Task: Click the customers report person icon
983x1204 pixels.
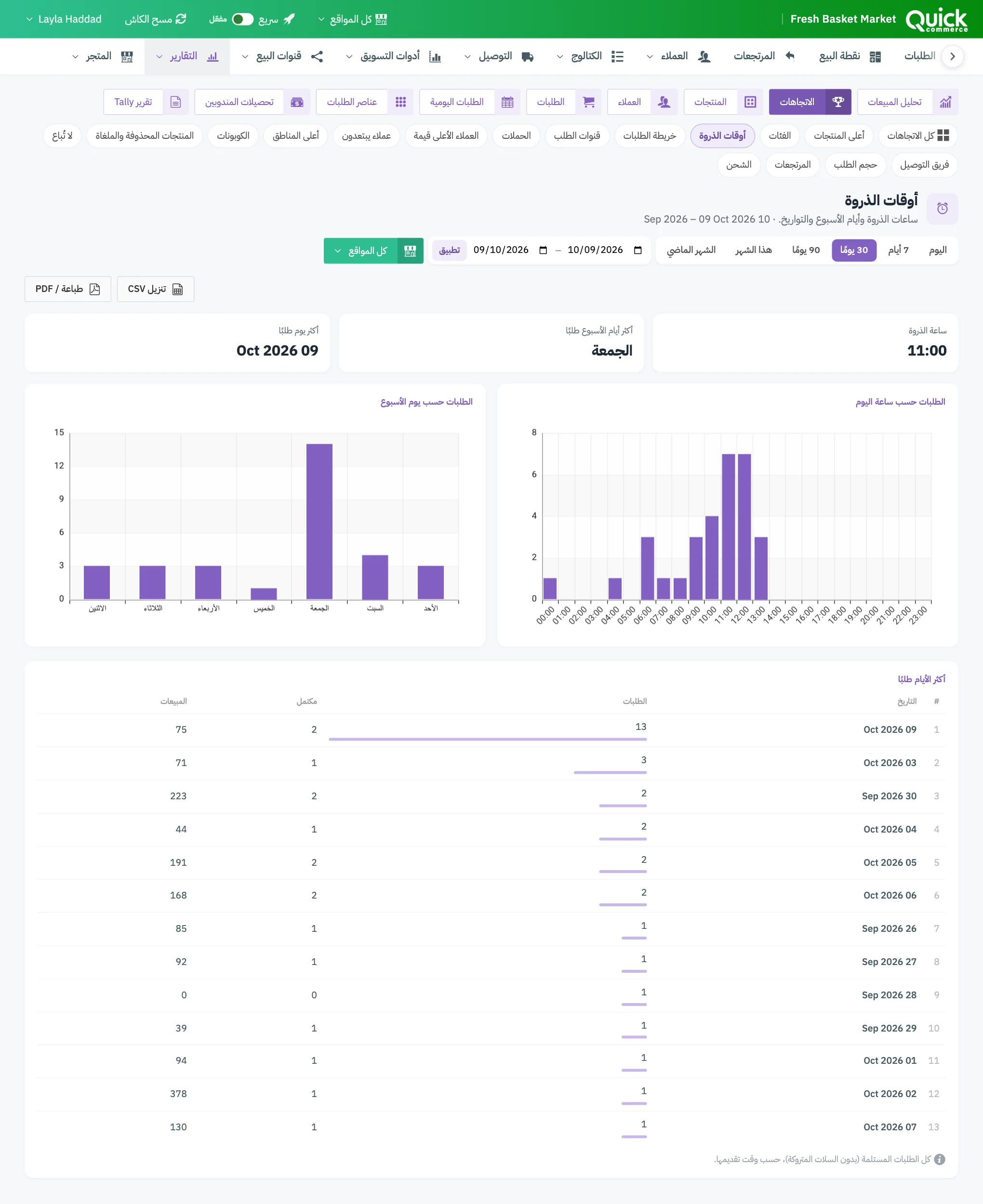Action: pos(664,102)
